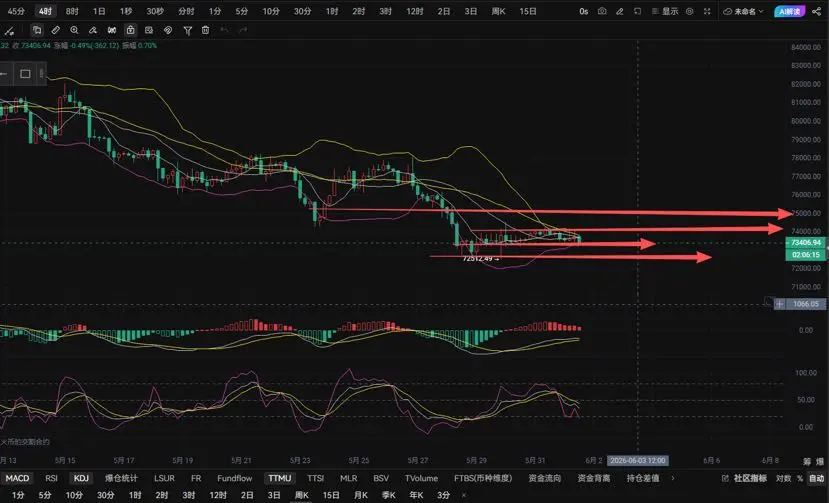
Task: Toggle the KDJ indicator
Action: click(x=81, y=478)
